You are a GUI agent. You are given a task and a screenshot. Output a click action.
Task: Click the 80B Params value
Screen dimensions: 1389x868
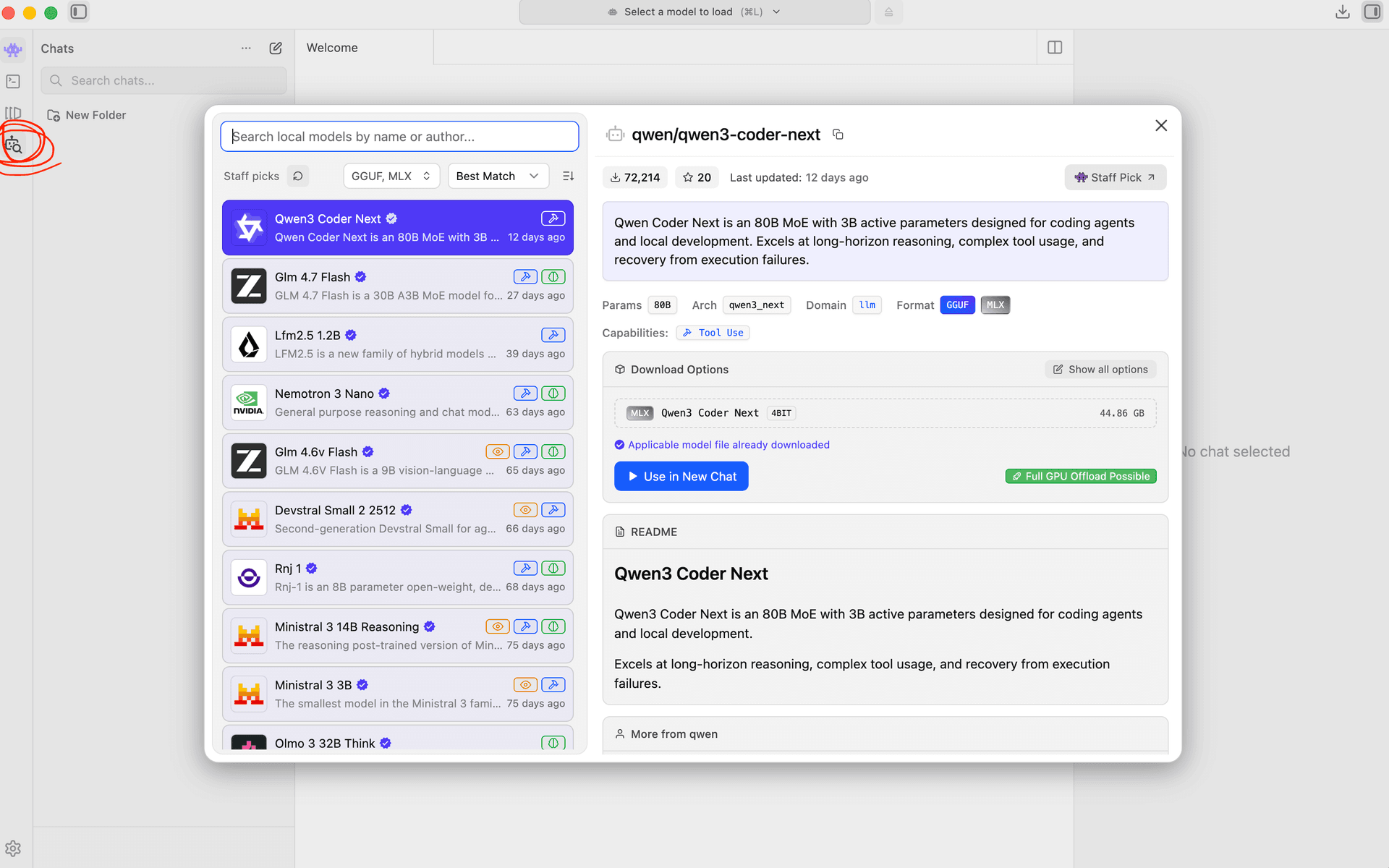tap(662, 305)
